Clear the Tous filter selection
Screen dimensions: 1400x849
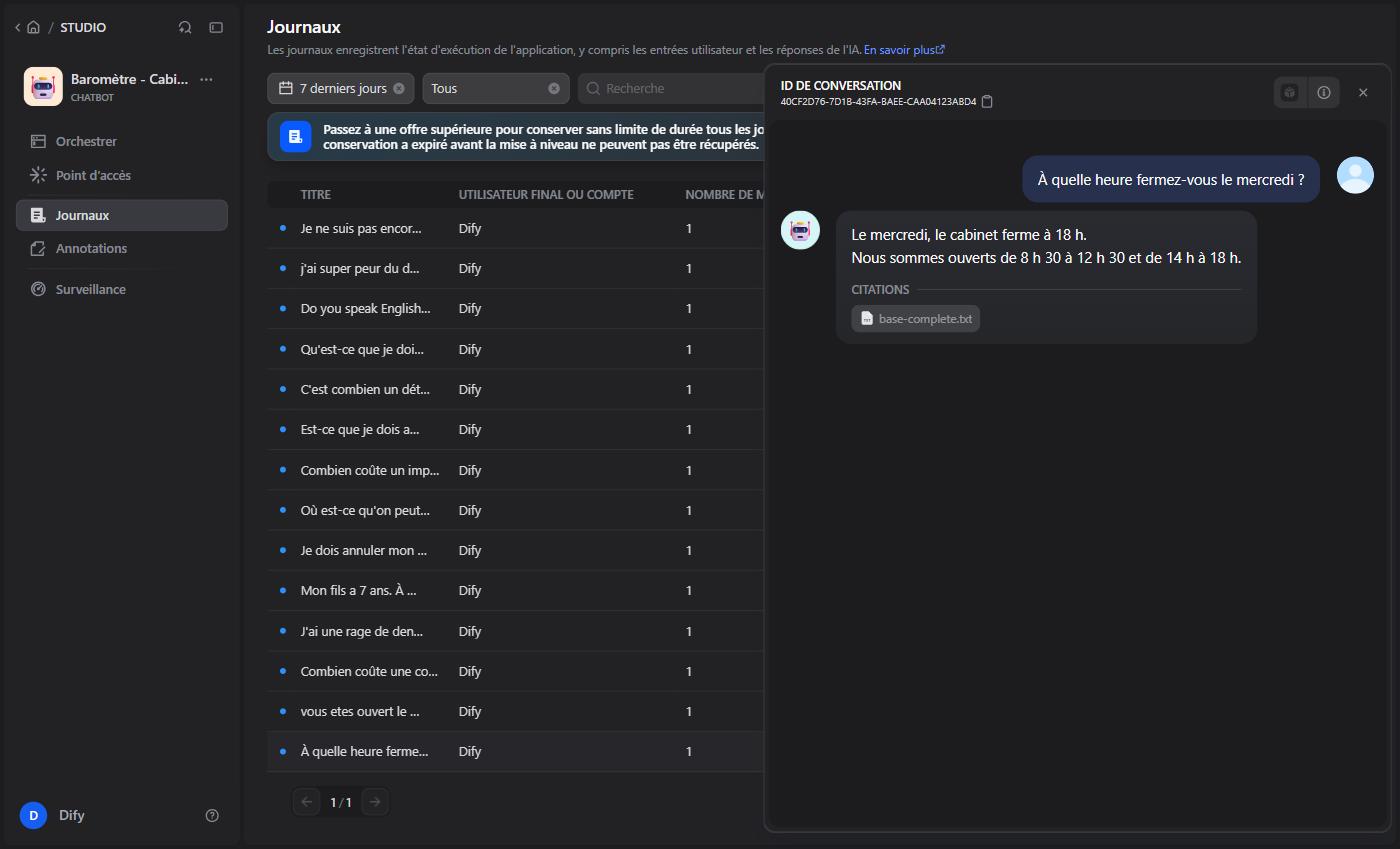pyautogui.click(x=554, y=88)
